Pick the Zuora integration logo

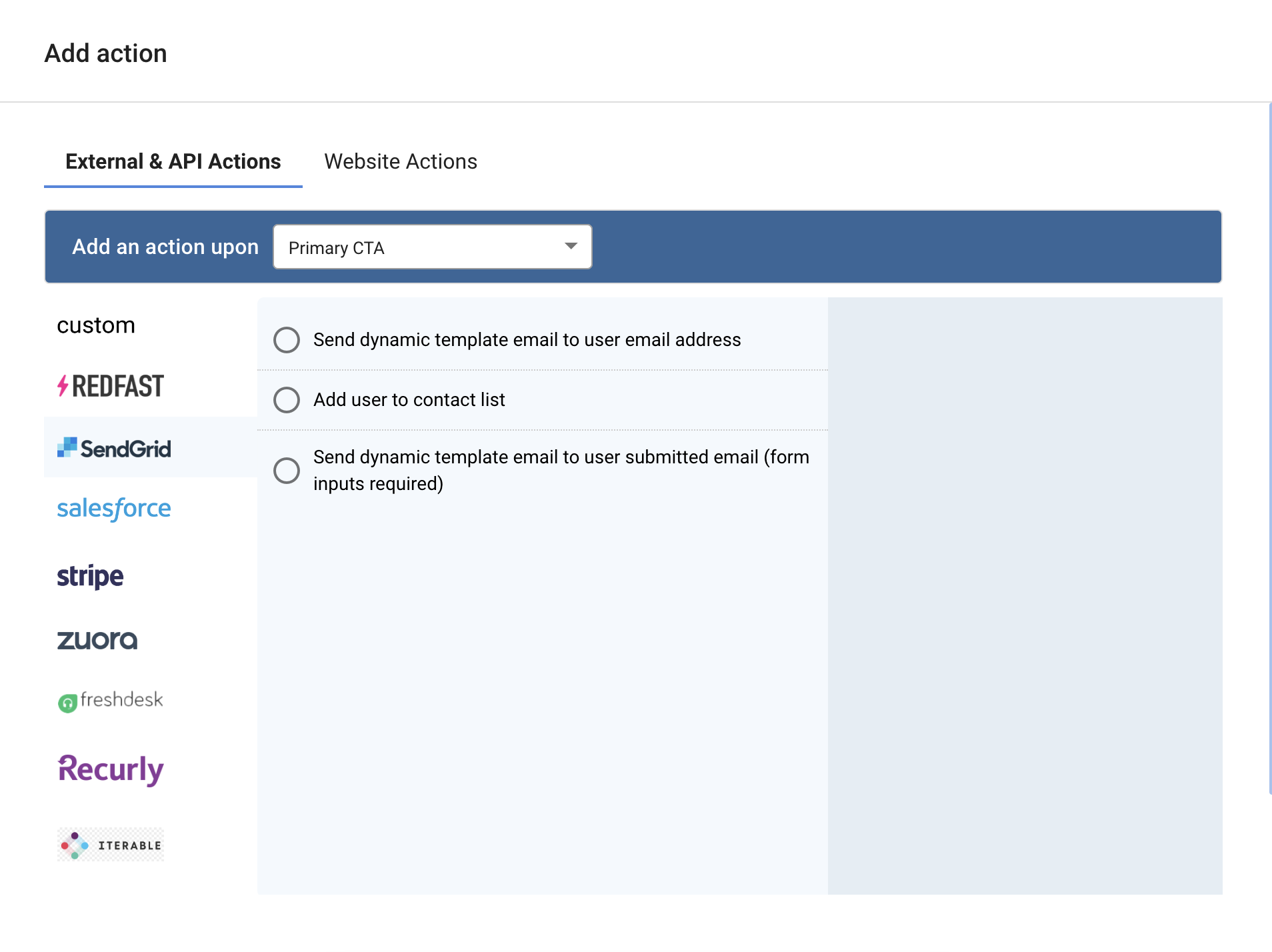point(97,640)
